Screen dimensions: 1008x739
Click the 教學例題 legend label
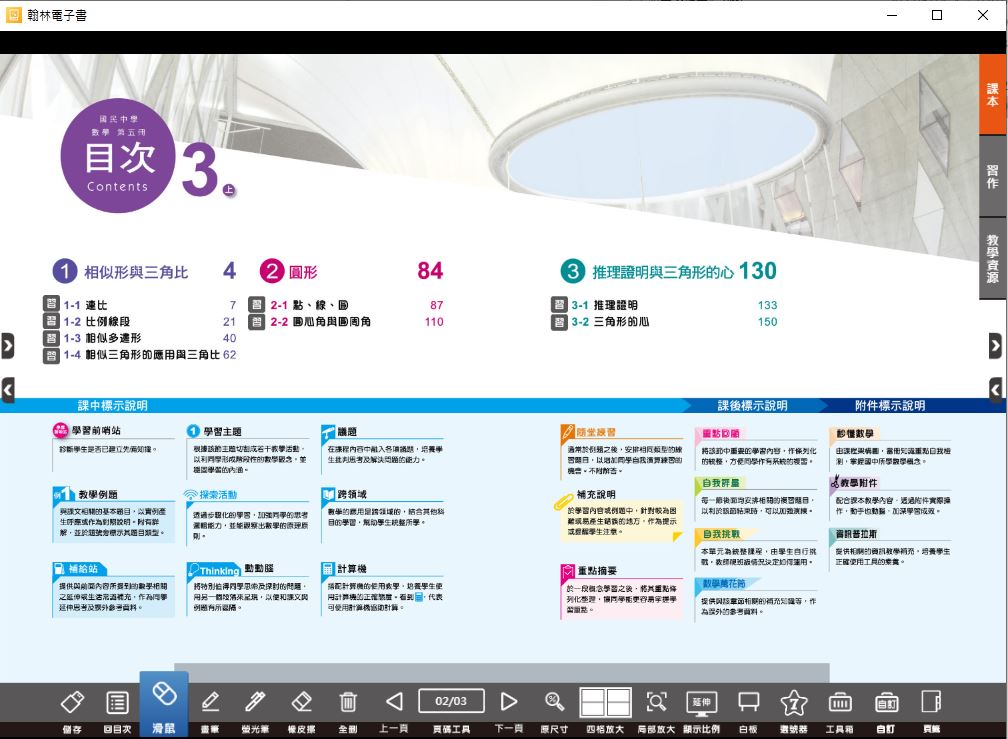[x=98, y=495]
